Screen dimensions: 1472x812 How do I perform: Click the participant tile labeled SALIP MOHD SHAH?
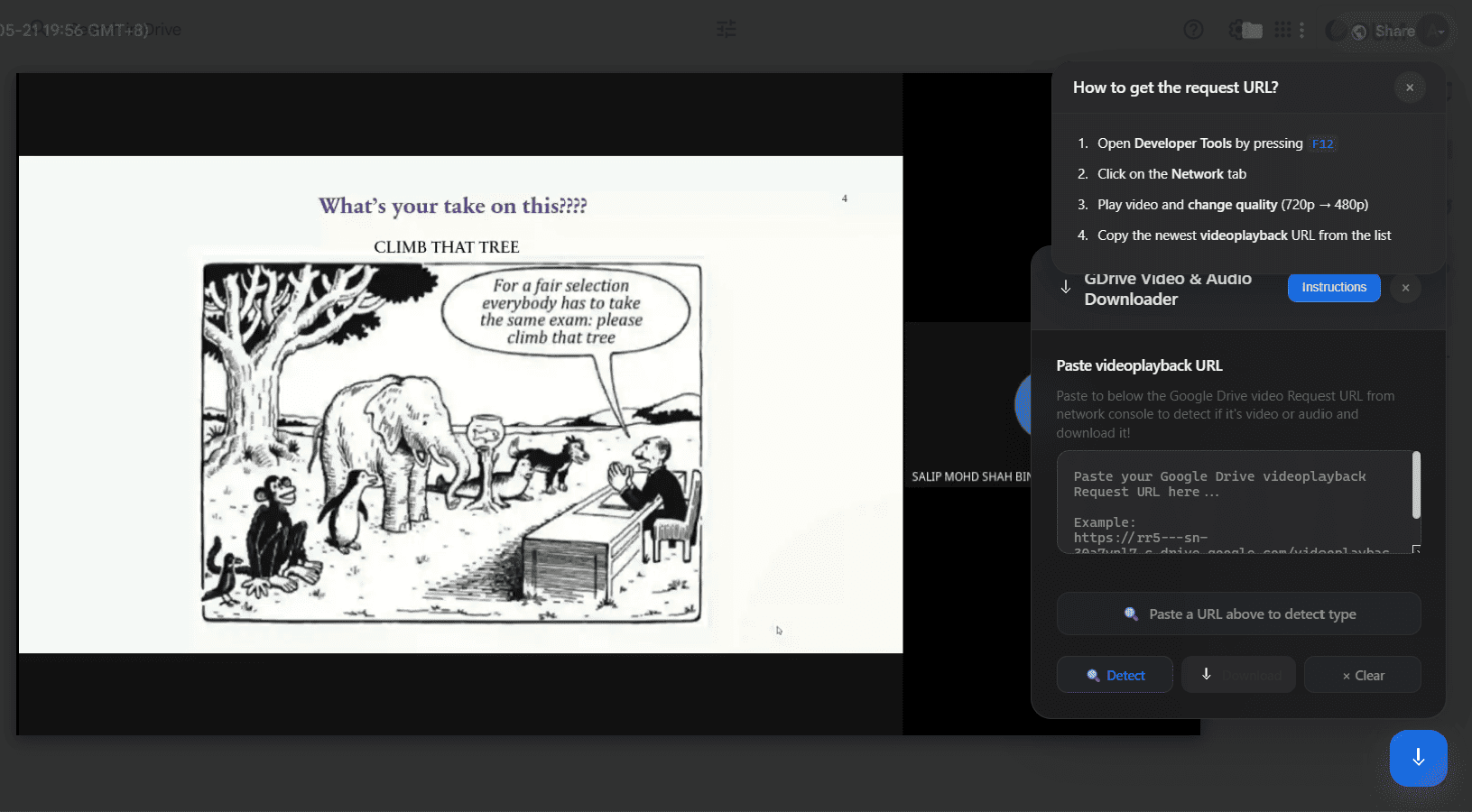(967, 404)
